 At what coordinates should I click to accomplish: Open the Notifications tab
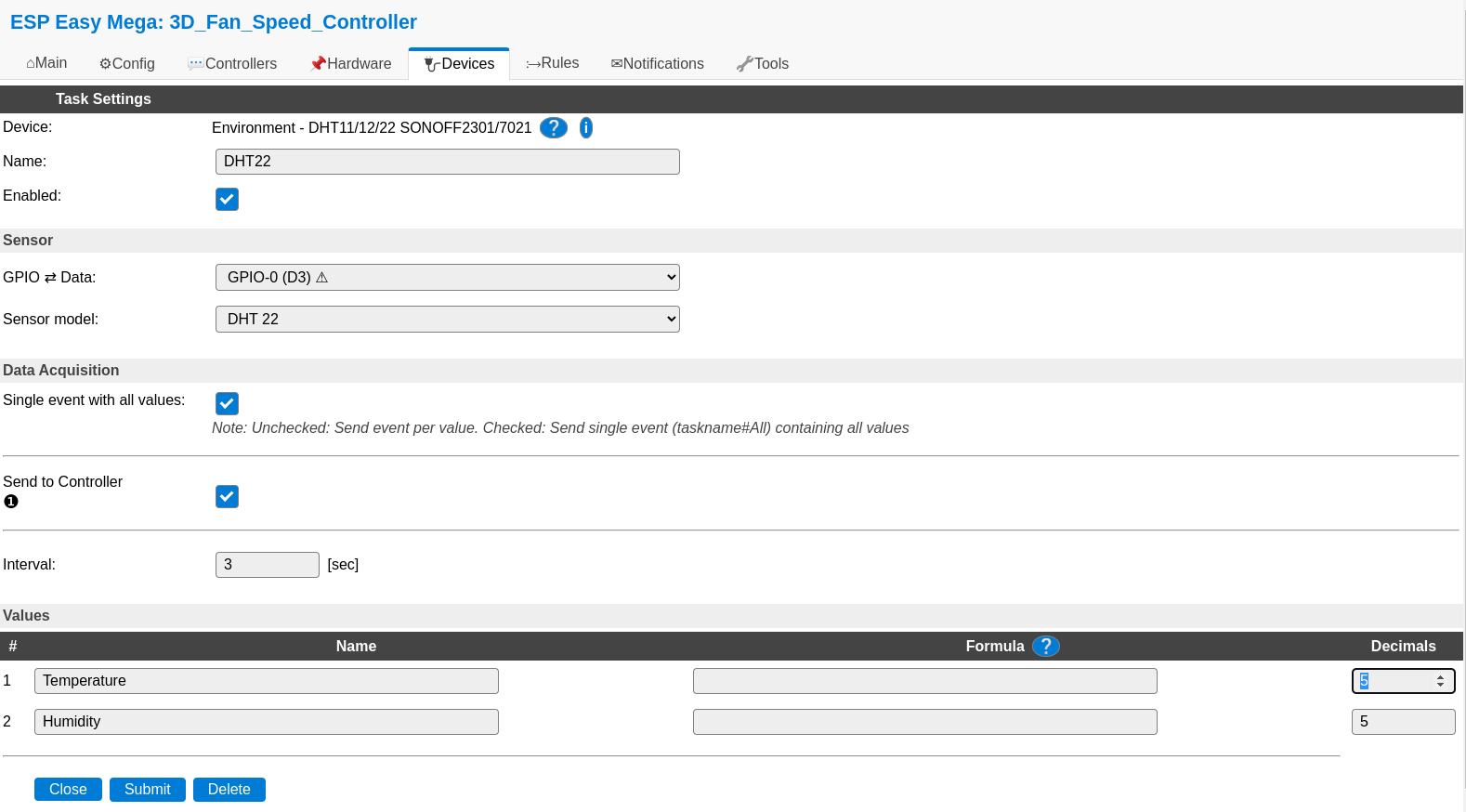click(x=658, y=63)
